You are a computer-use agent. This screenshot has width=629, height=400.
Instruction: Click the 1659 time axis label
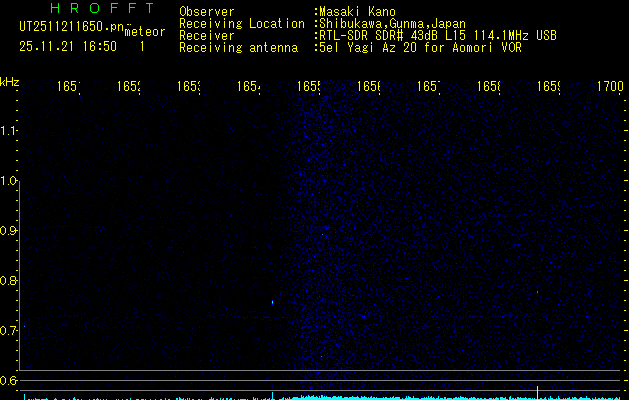click(549, 86)
